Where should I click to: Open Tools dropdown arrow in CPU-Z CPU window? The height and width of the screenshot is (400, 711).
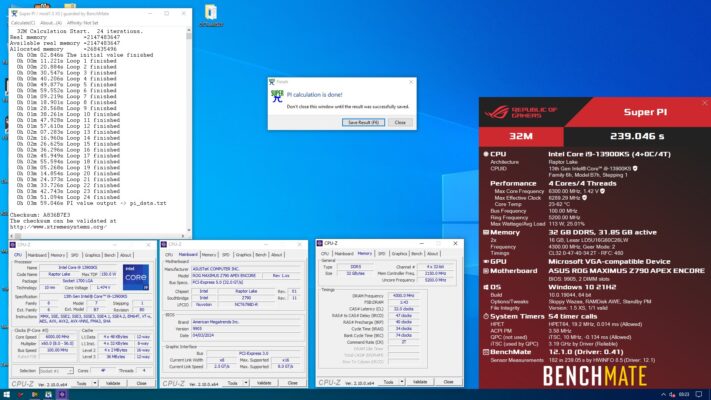tap(95, 383)
